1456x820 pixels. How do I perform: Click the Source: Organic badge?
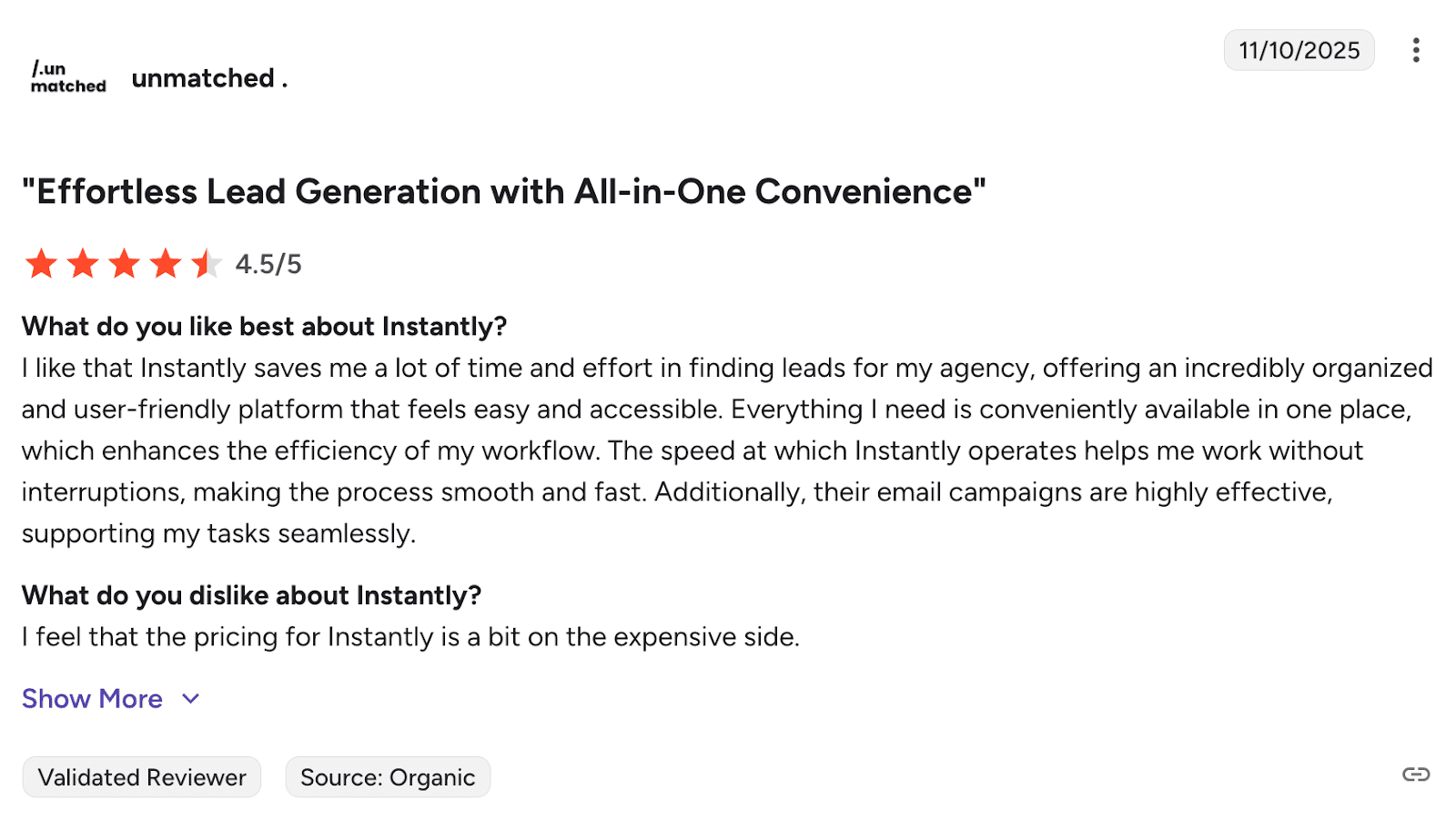388,777
